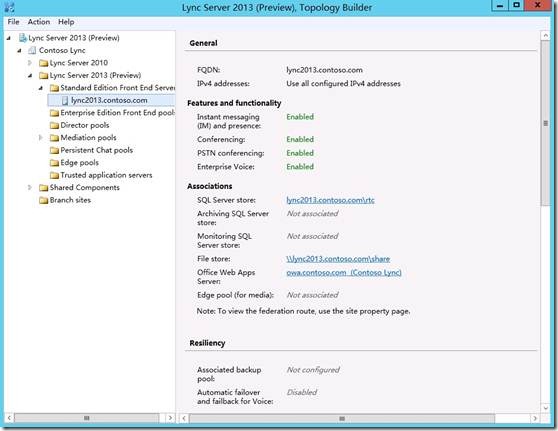This screenshot has width=558, height=431.
Task: Expand the Shared Components node
Action: pyautogui.click(x=30, y=188)
